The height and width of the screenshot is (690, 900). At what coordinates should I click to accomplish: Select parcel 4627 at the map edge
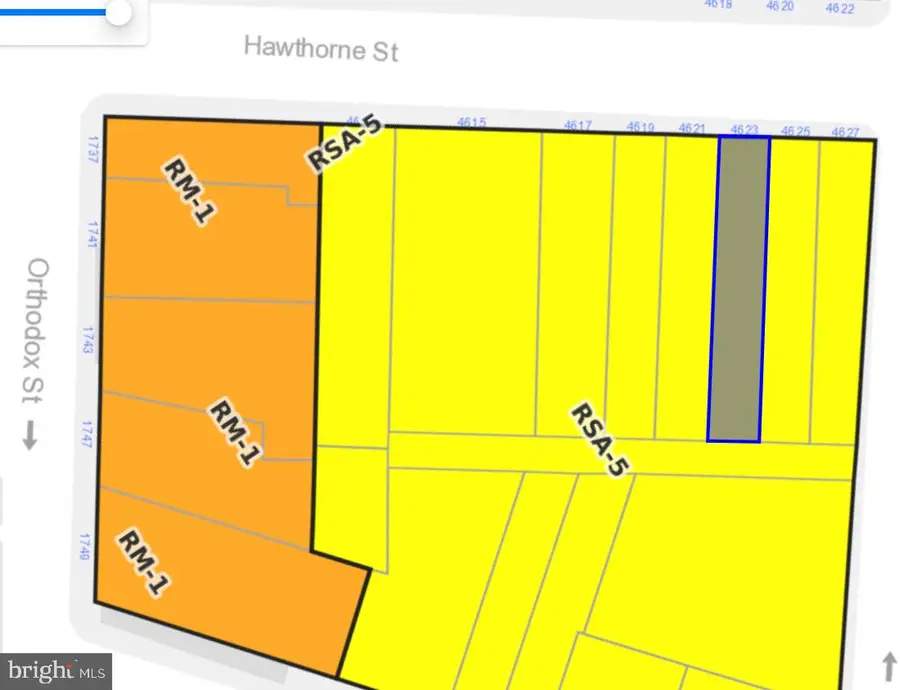pyautogui.click(x=843, y=130)
